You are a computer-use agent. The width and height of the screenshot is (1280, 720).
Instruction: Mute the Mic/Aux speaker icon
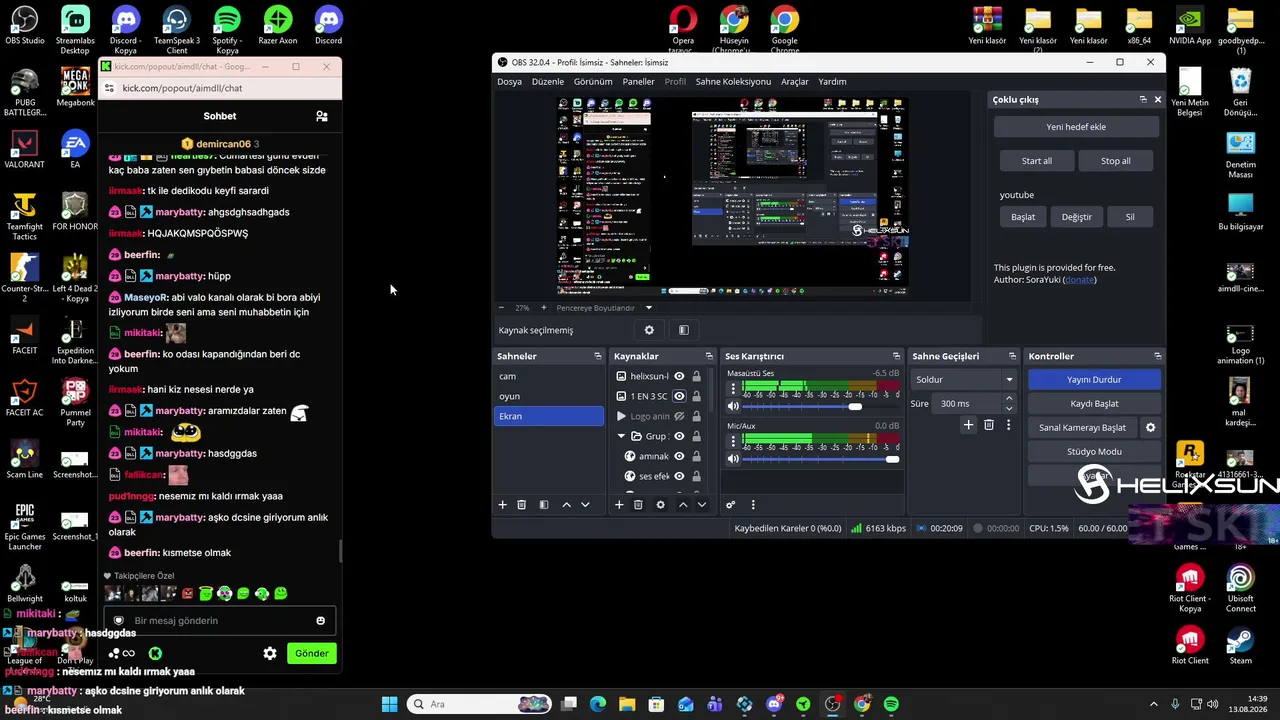(733, 459)
